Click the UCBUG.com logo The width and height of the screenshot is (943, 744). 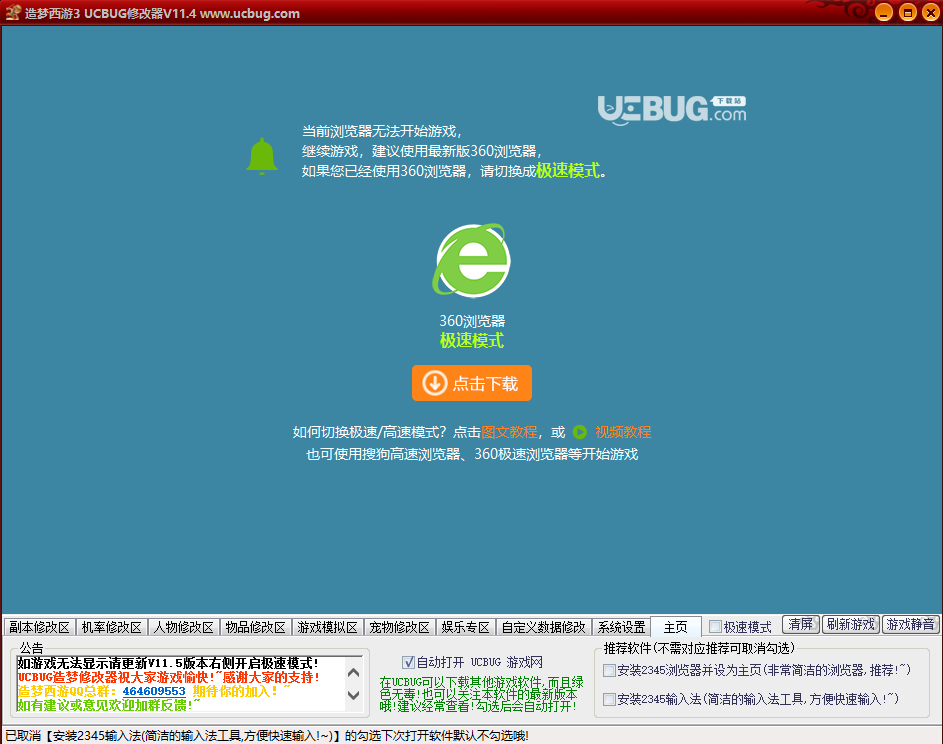coord(672,110)
